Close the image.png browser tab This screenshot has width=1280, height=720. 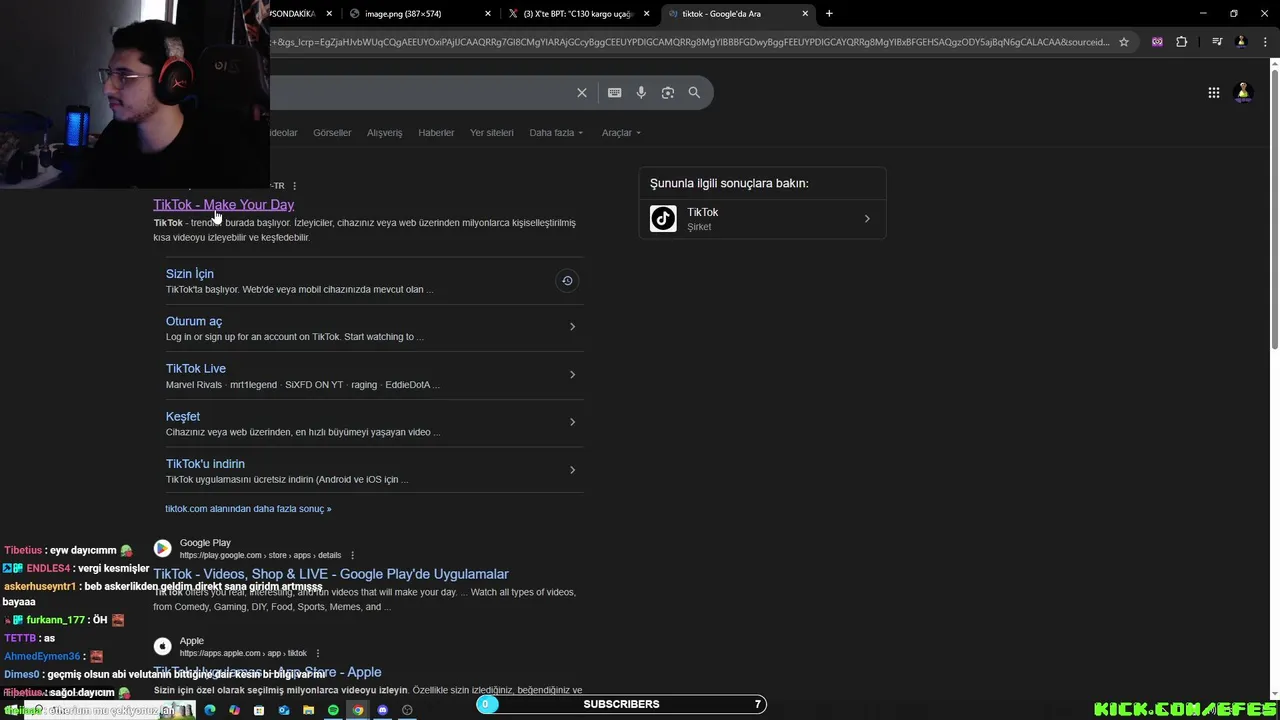tap(488, 14)
